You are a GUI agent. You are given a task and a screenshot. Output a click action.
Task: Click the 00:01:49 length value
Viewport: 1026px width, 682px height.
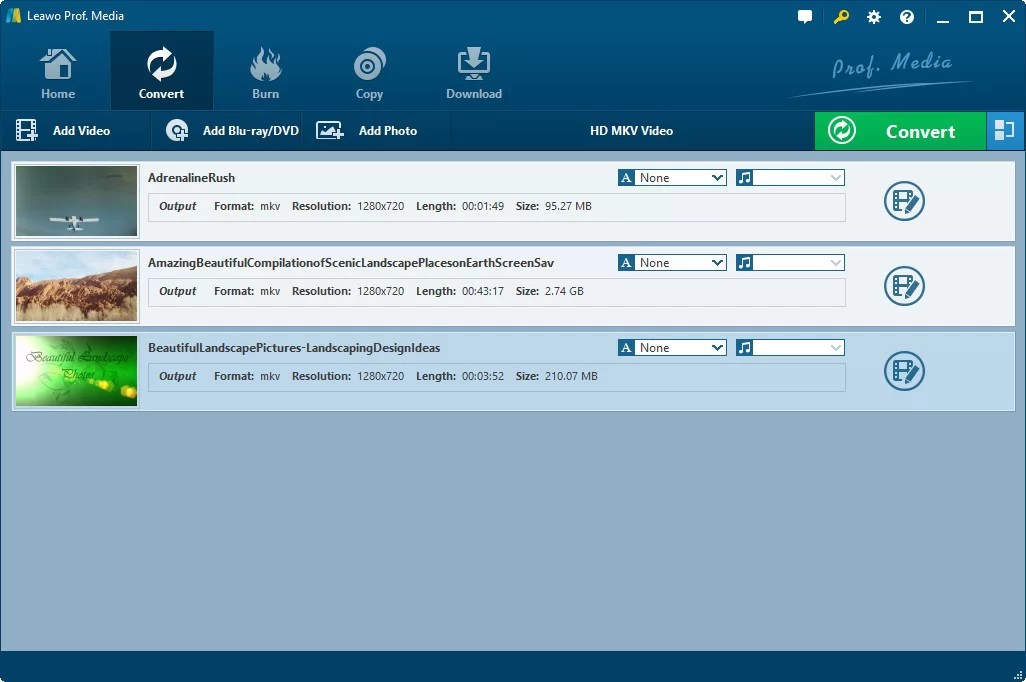coord(483,206)
